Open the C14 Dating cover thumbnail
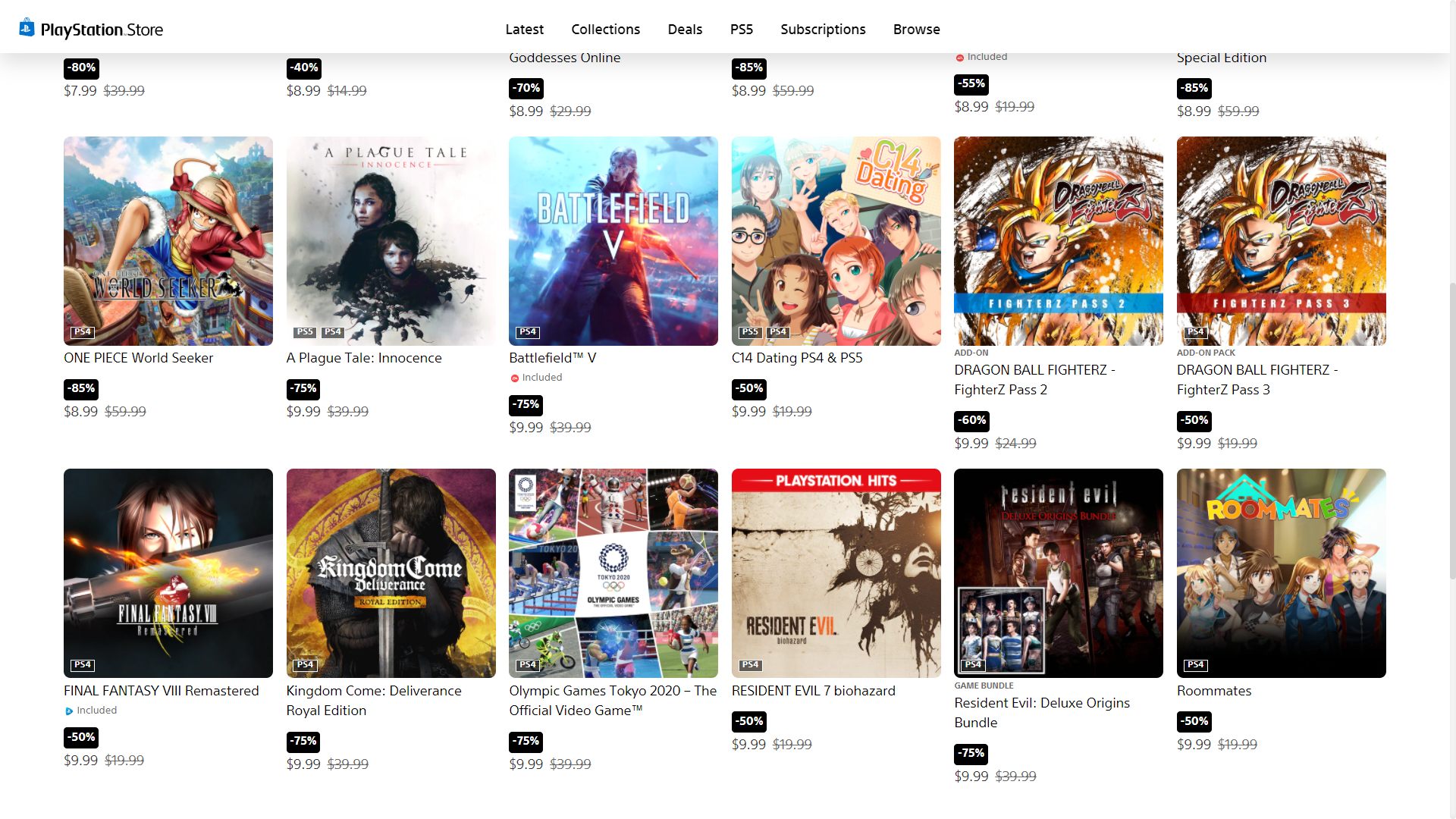This screenshot has width=1456, height=819. 836,241
